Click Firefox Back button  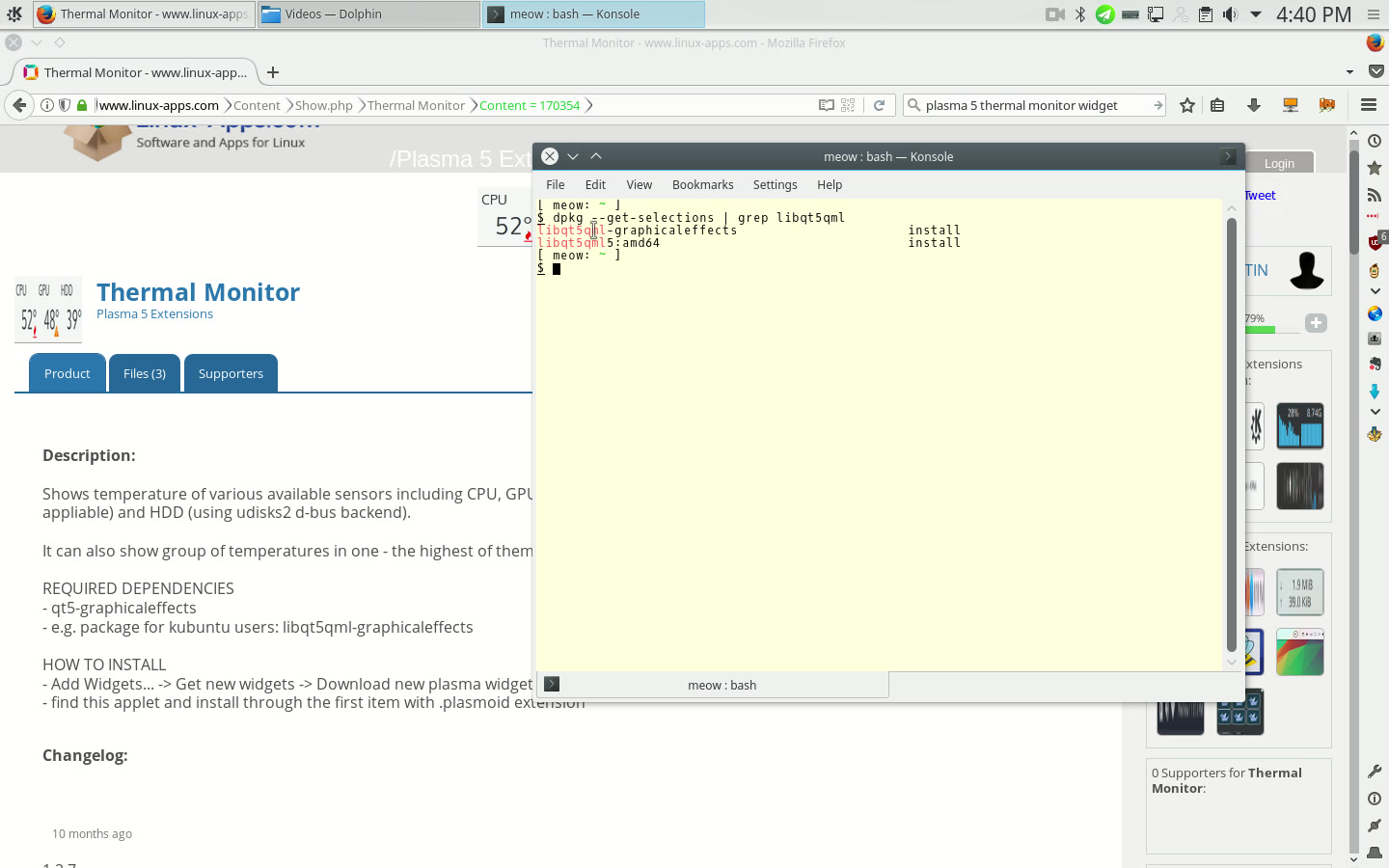19,105
